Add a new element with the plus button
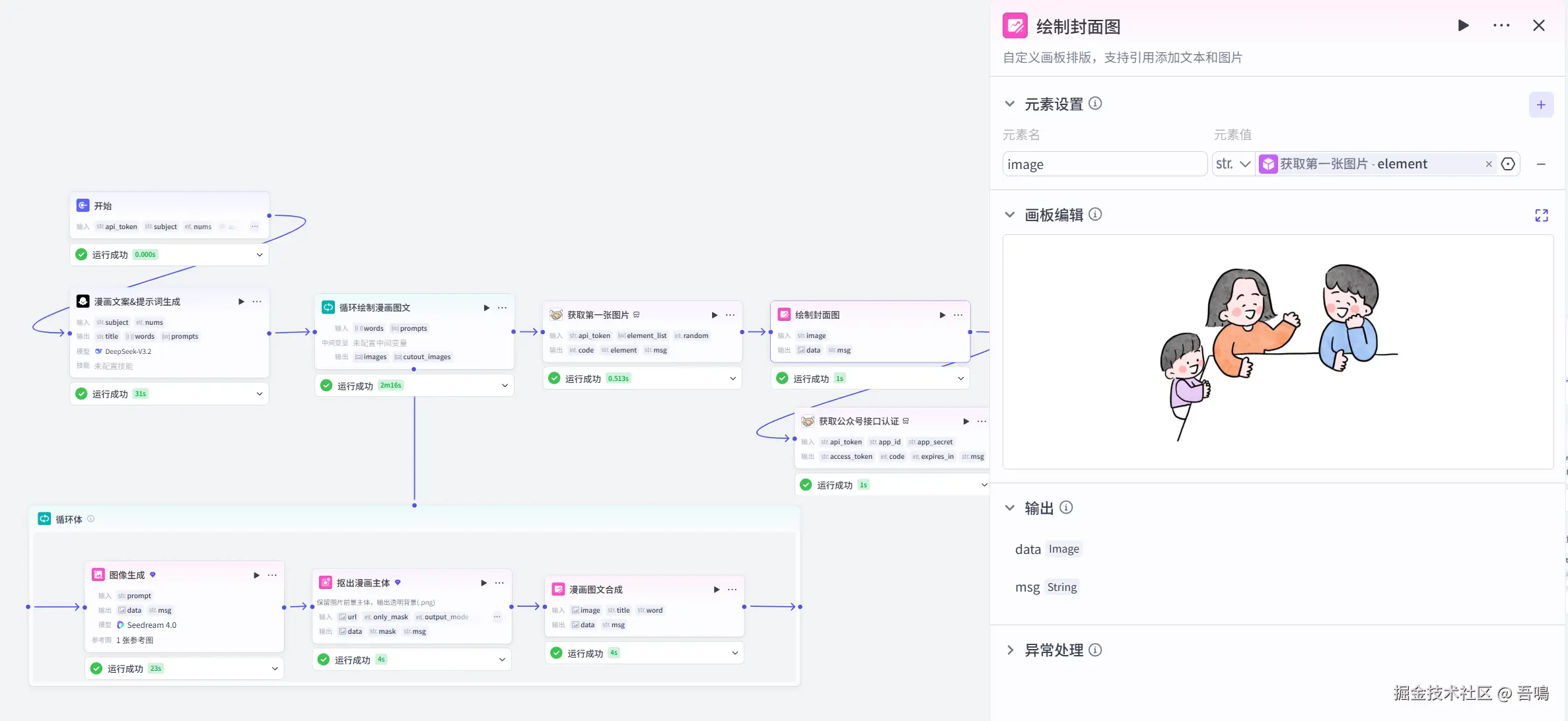Image resolution: width=1568 pixels, height=721 pixels. [x=1540, y=105]
